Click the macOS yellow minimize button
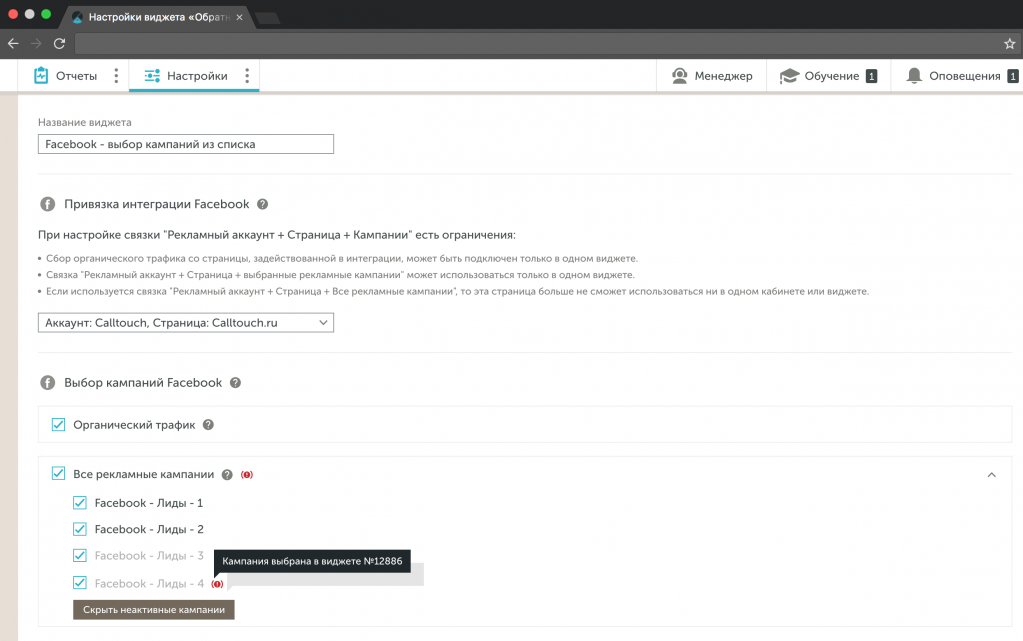Viewport: 1023px width, 641px height. pos(29,14)
